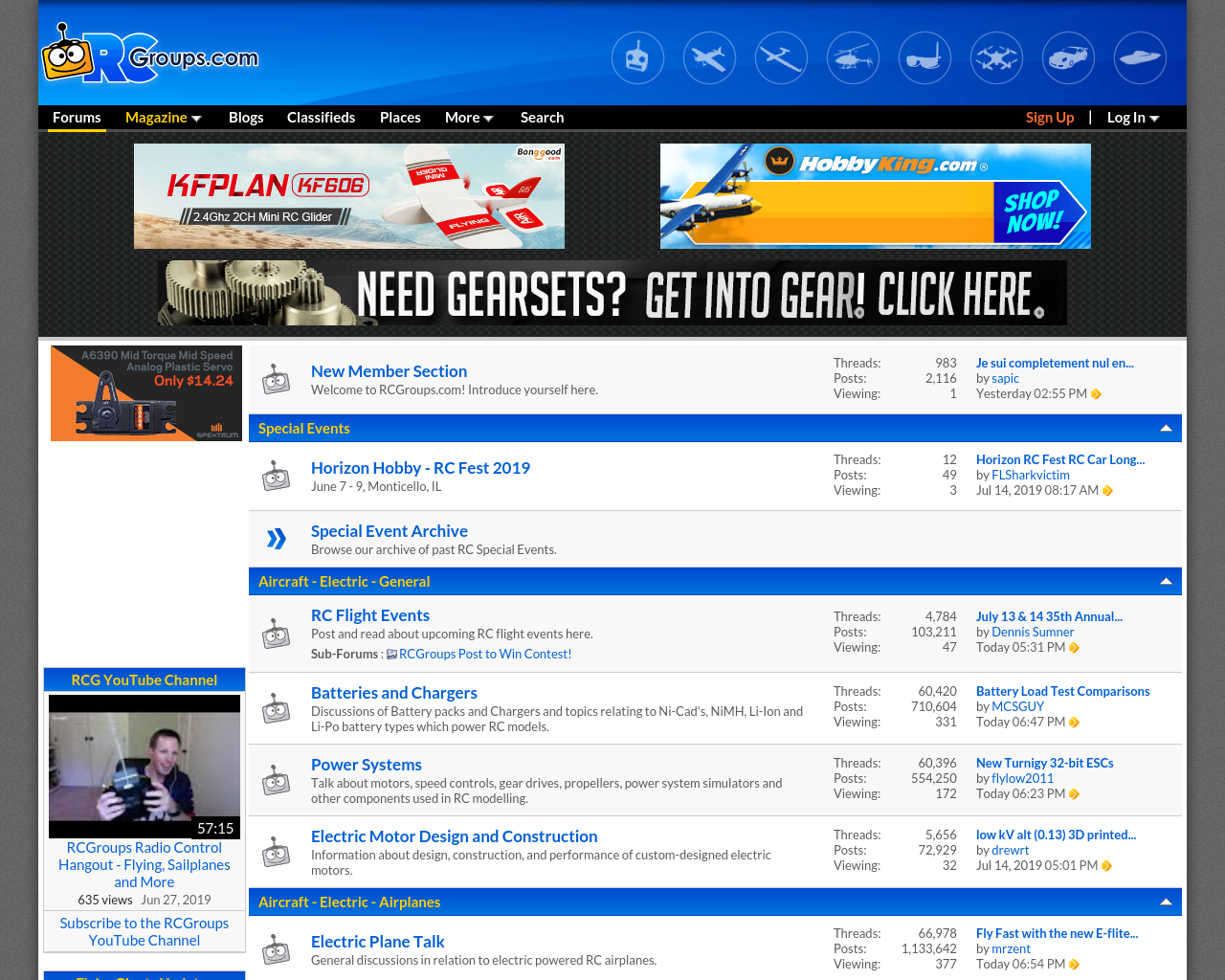
Task: Open the Batteries and Chargers forum link
Action: click(393, 692)
